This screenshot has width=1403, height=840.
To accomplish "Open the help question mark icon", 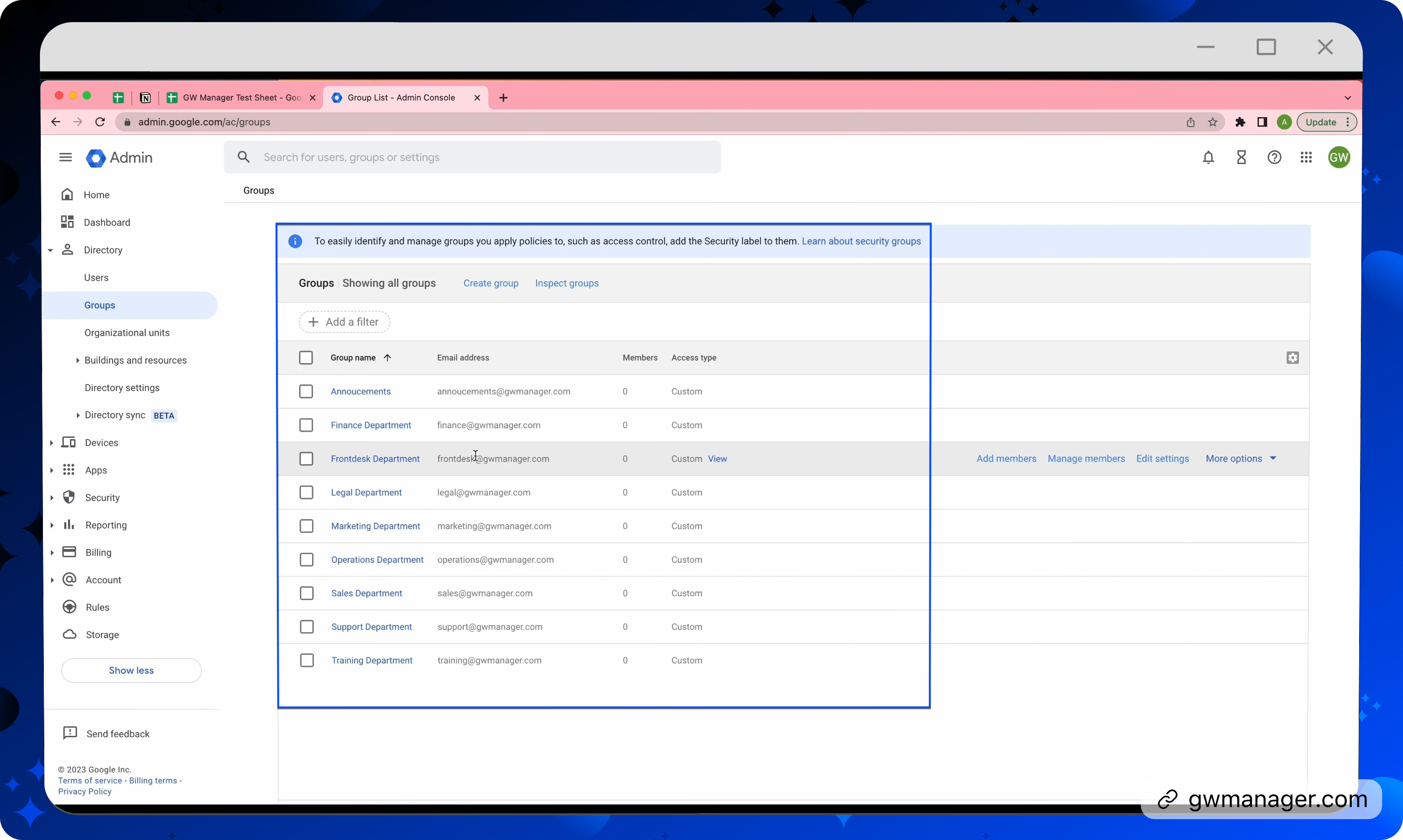I will (1274, 157).
